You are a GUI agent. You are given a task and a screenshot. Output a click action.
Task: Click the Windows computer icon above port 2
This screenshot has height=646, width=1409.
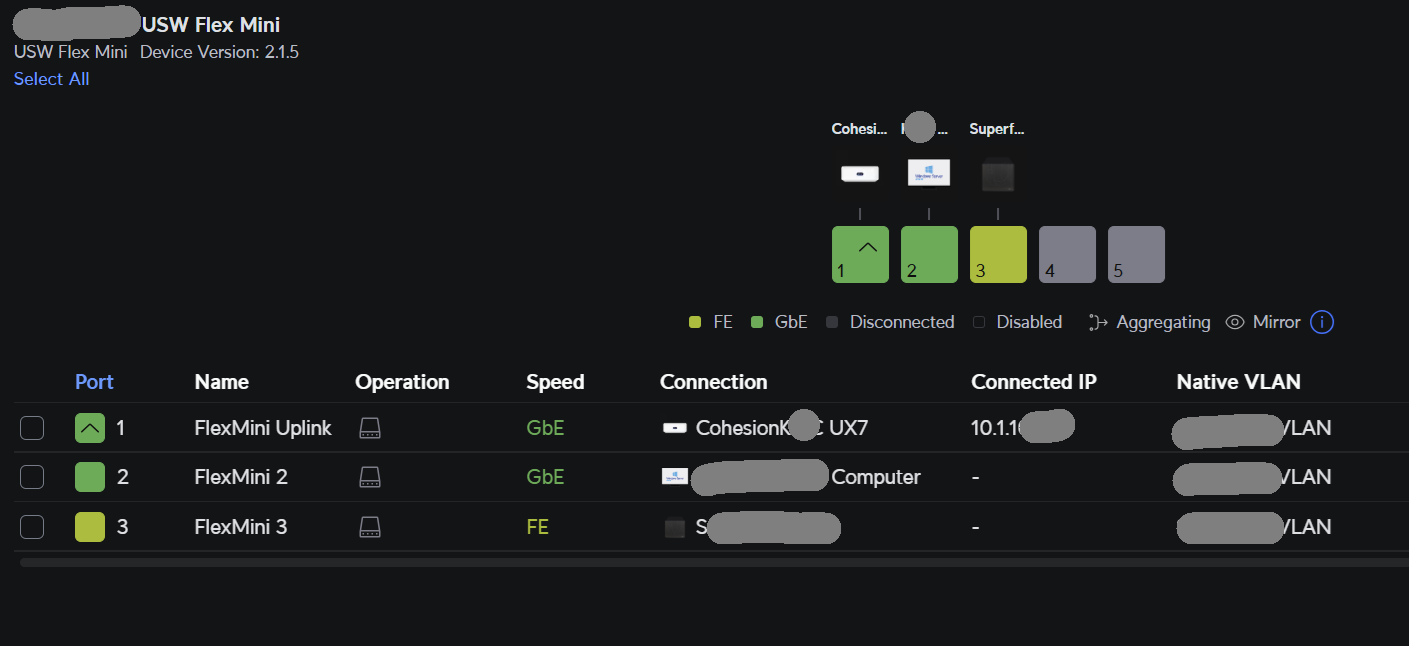[x=929, y=173]
